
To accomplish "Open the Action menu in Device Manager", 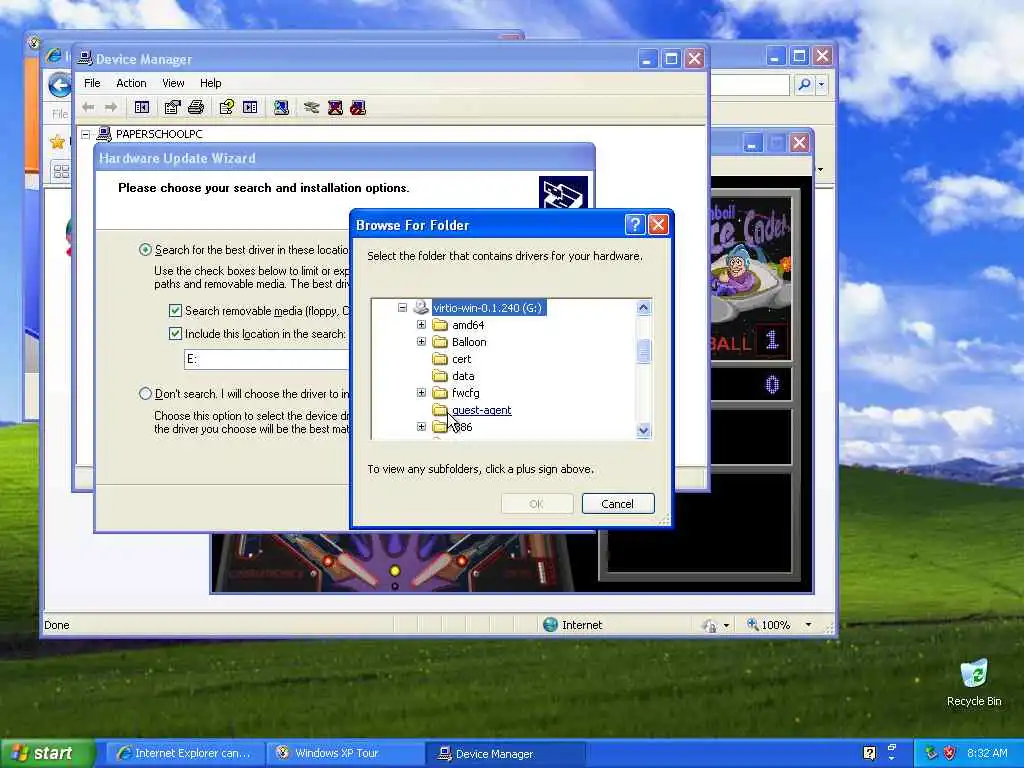I will click(x=131, y=83).
